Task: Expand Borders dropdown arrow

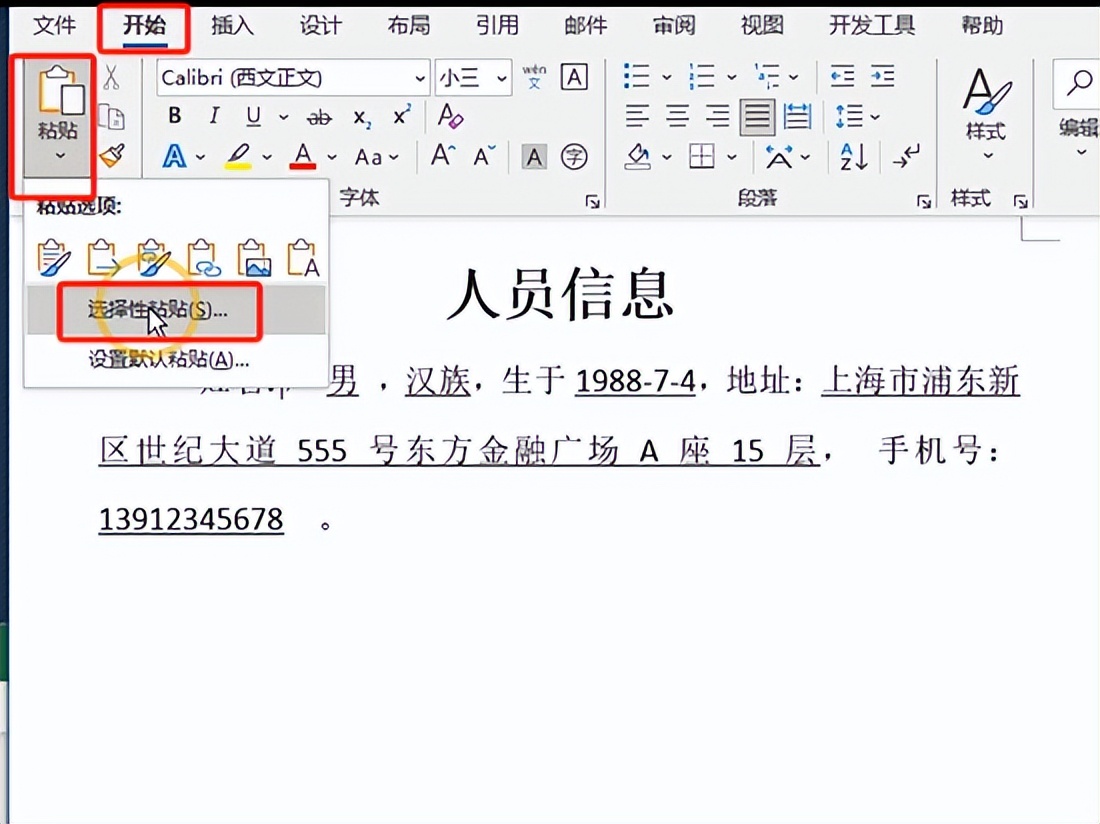Action: click(731, 158)
